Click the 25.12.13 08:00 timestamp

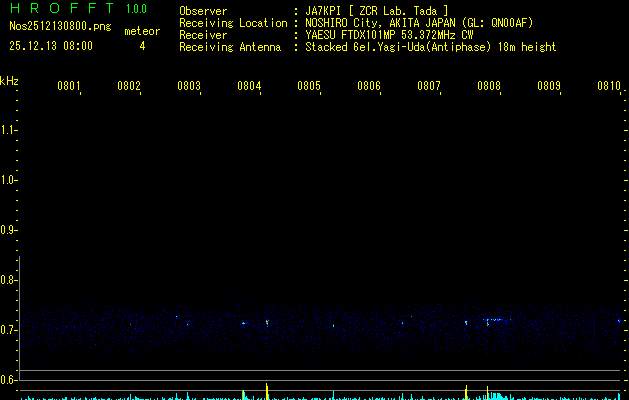[50, 46]
